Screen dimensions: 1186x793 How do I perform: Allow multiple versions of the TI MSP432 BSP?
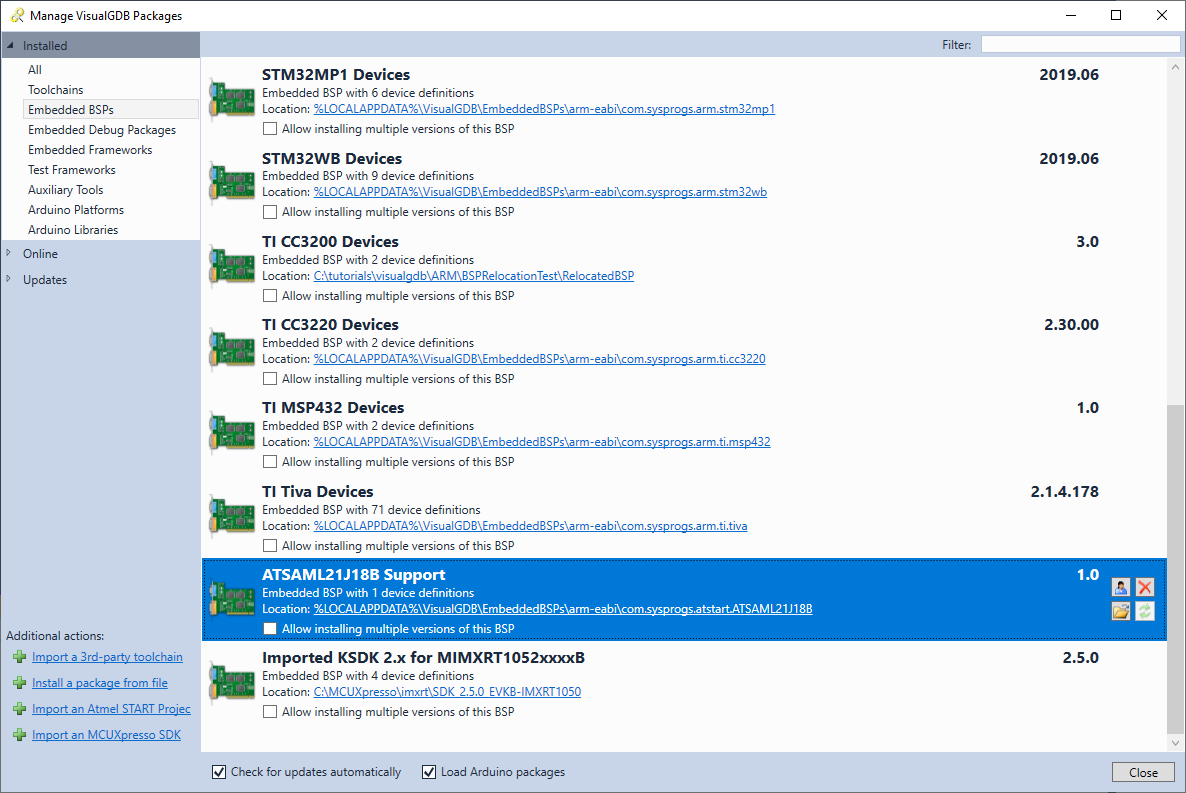tap(270, 462)
